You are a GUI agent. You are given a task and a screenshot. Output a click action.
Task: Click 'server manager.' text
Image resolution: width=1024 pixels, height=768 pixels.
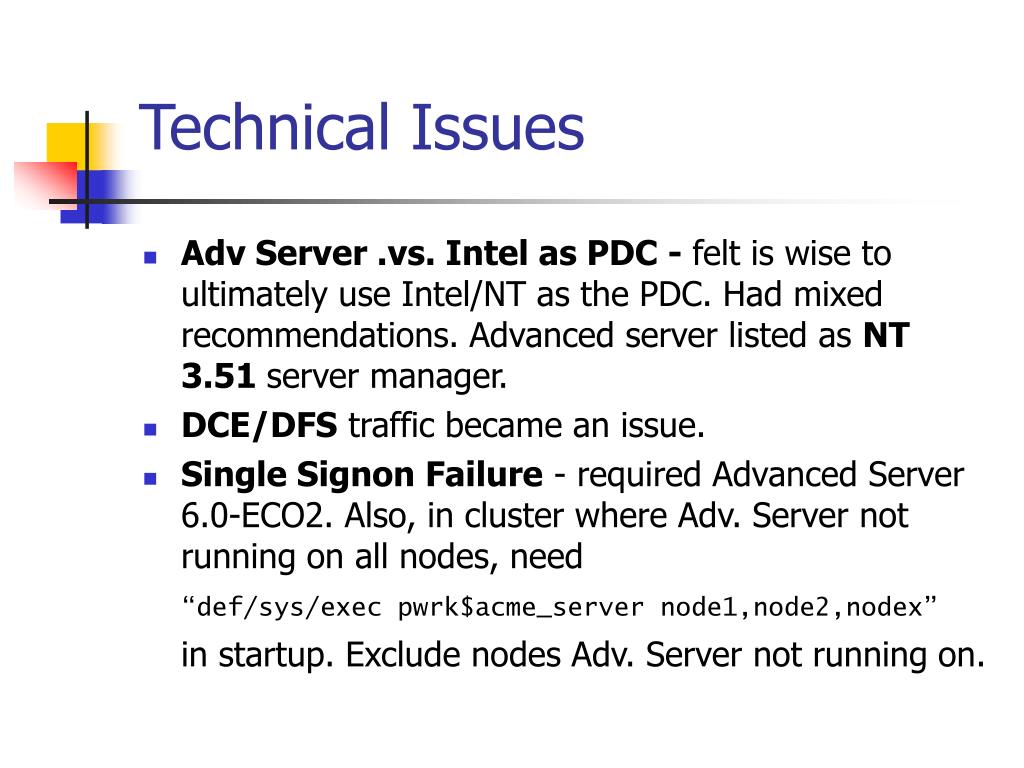point(387,377)
